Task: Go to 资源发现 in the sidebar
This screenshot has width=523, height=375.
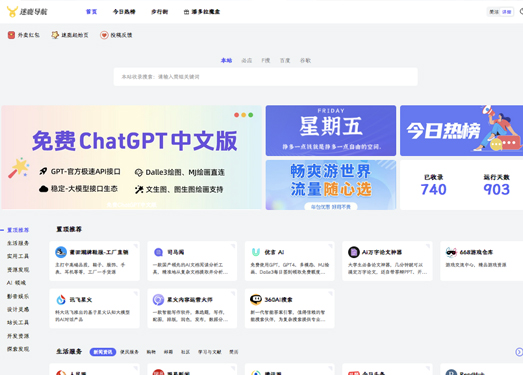Action: click(18, 270)
